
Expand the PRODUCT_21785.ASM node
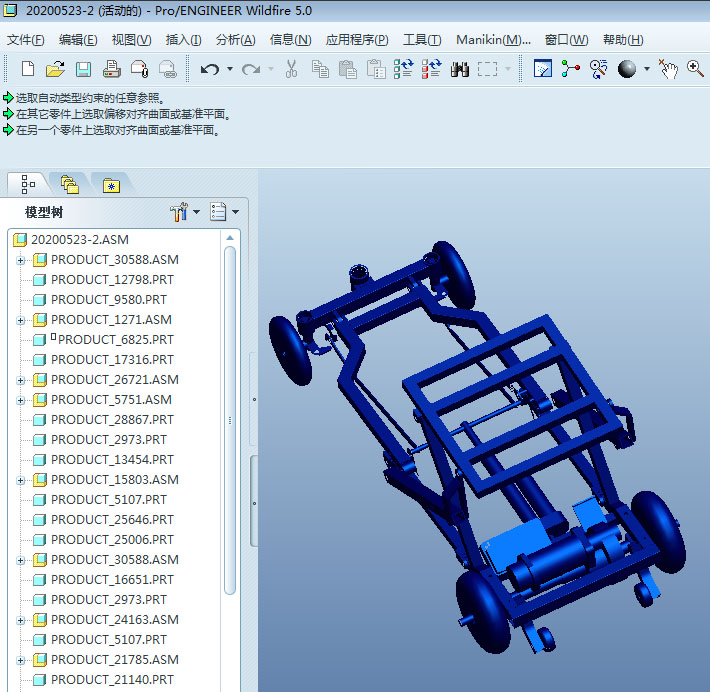[x=20, y=661]
